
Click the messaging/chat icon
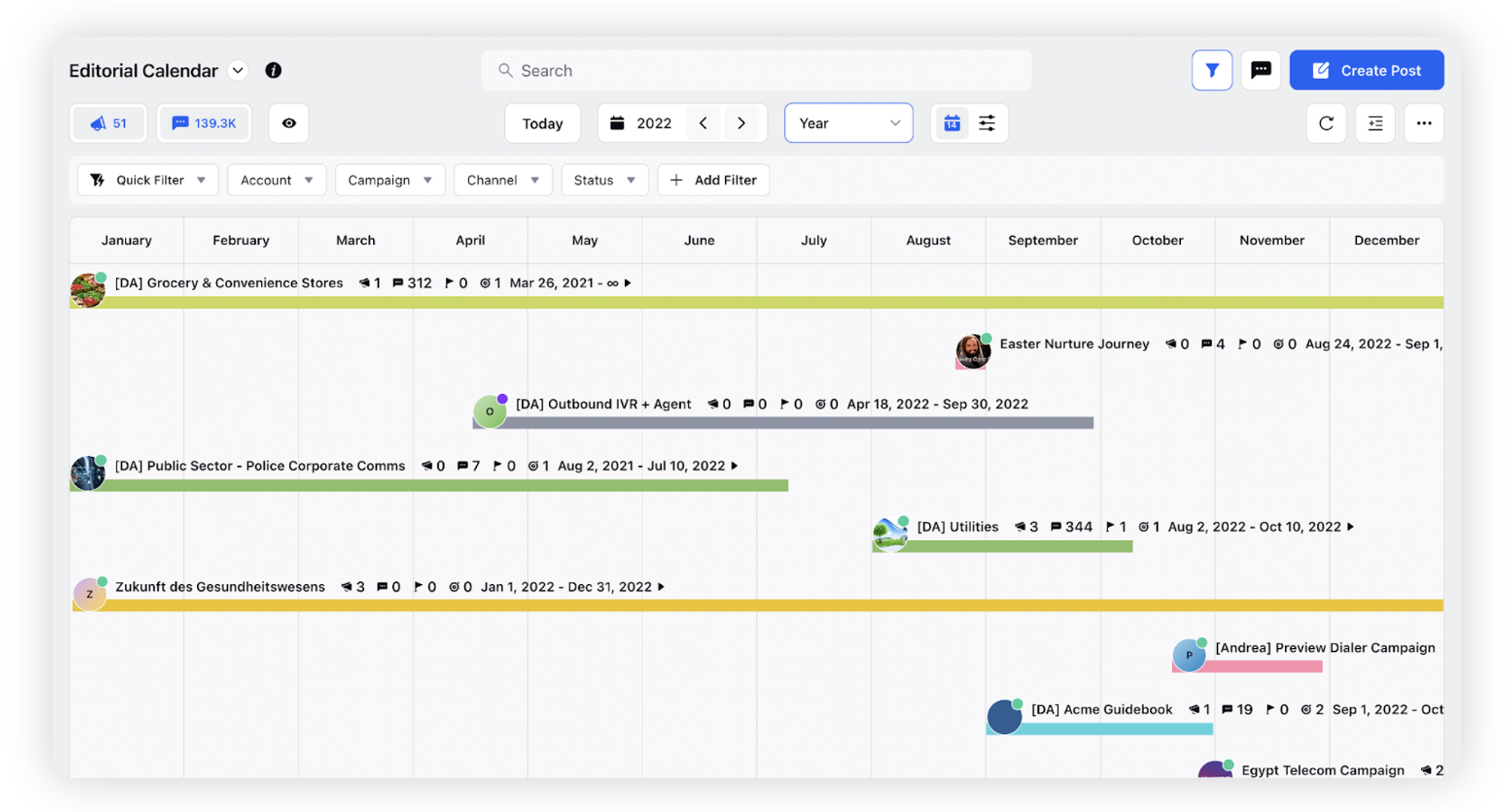point(1261,70)
